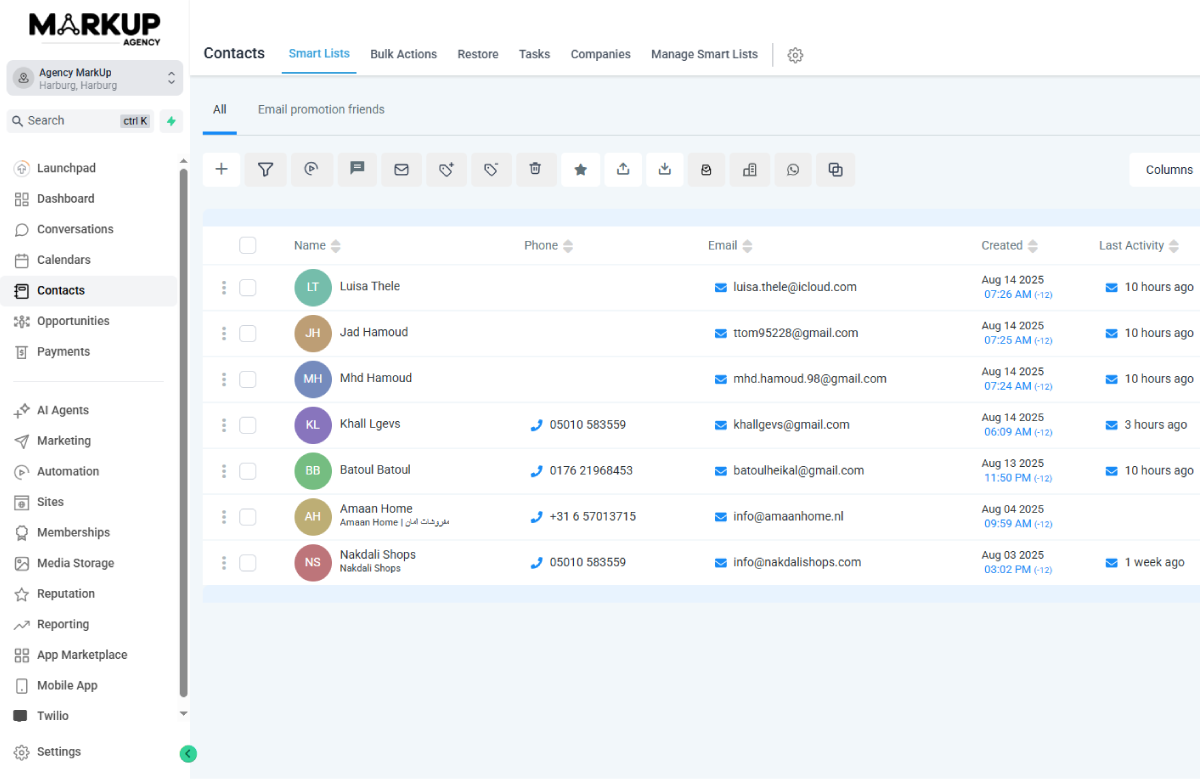Click the send SMS chat bubble icon
The width and height of the screenshot is (1200, 779).
(x=357, y=170)
